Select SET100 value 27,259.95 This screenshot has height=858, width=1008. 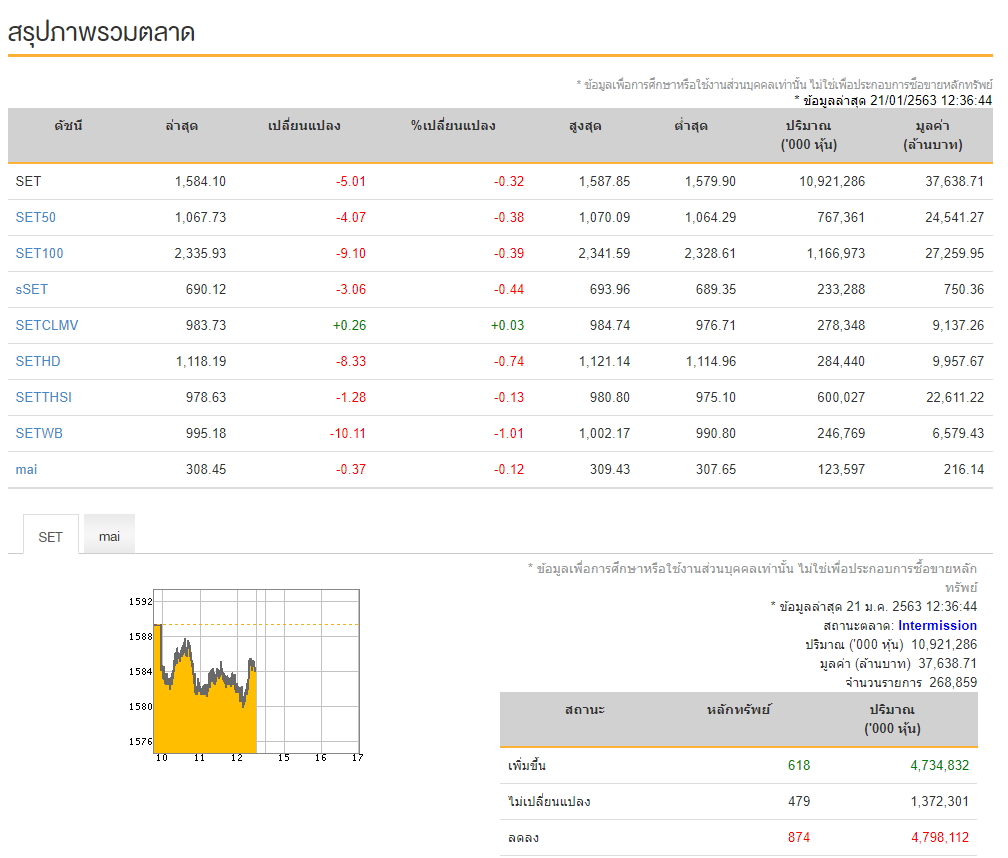coord(955,253)
